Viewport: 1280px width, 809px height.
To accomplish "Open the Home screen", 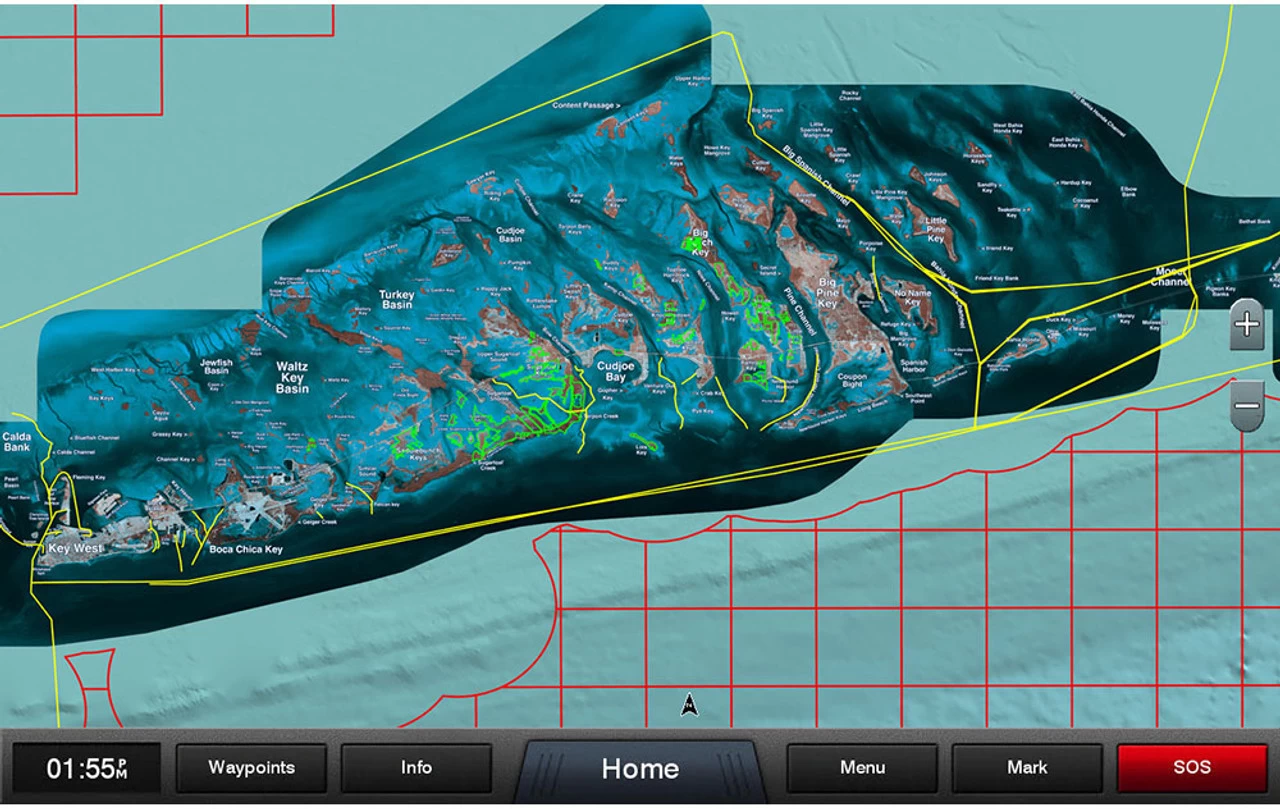I will click(640, 768).
